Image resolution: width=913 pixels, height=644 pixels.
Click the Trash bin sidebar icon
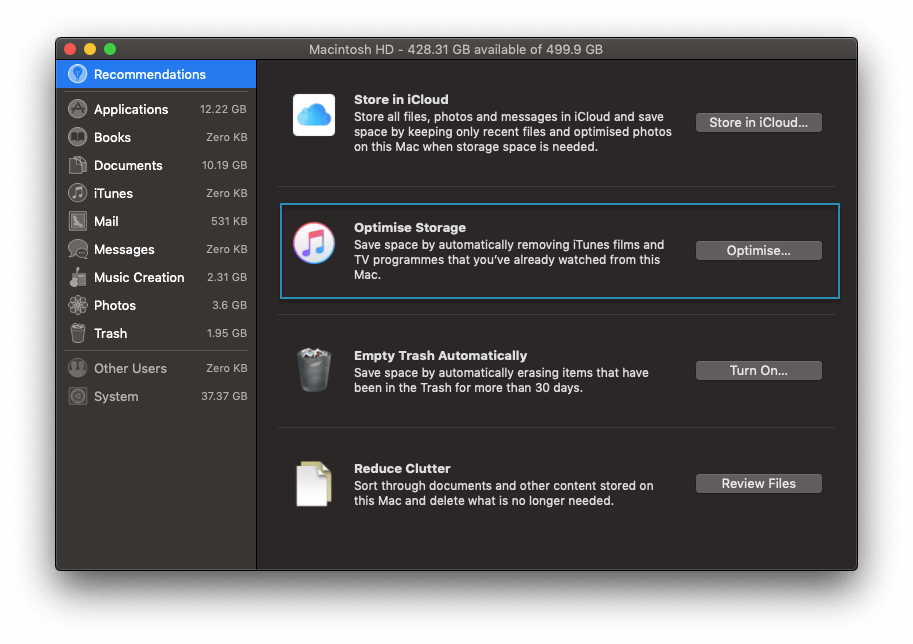(77, 332)
